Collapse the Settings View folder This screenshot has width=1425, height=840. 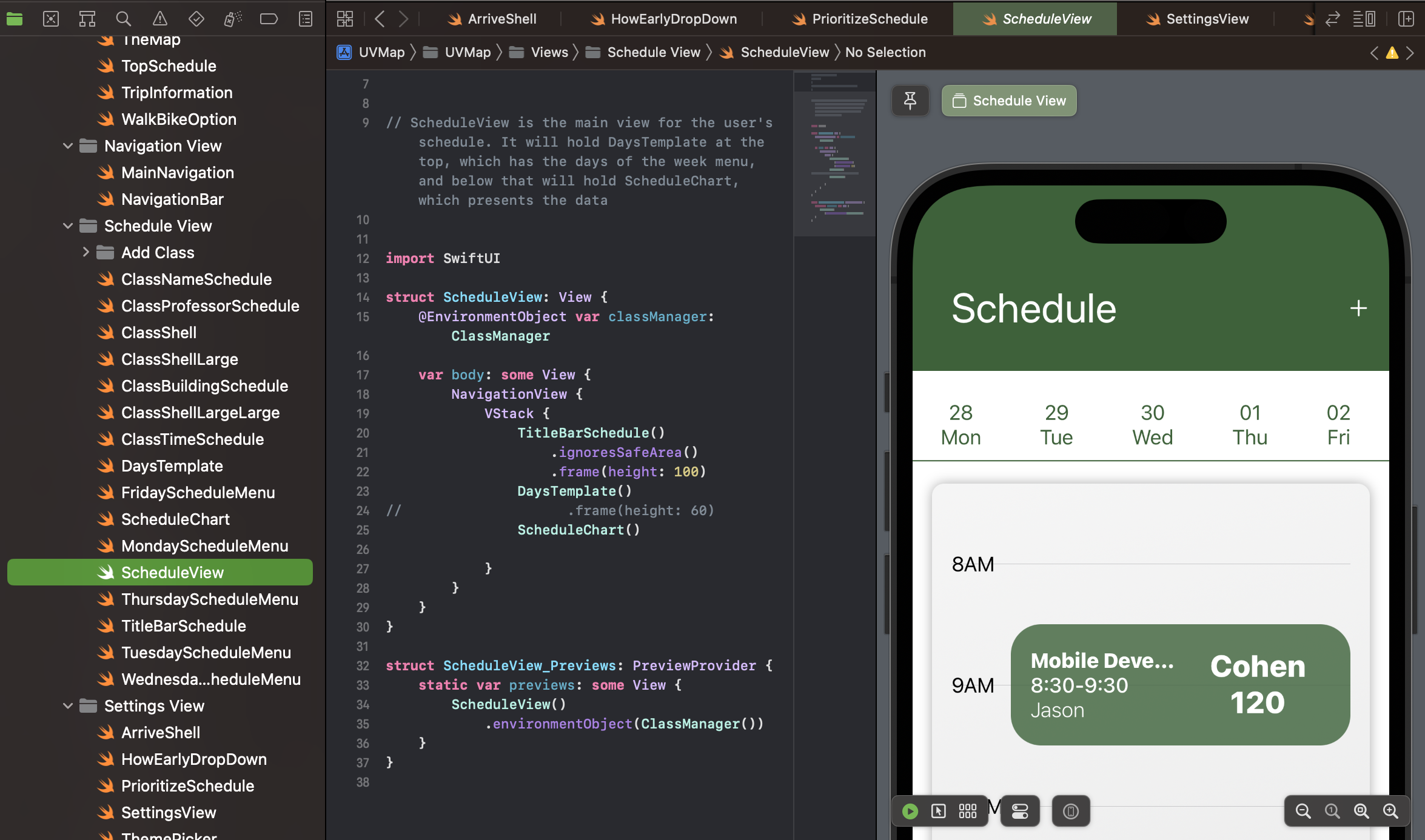[x=68, y=705]
